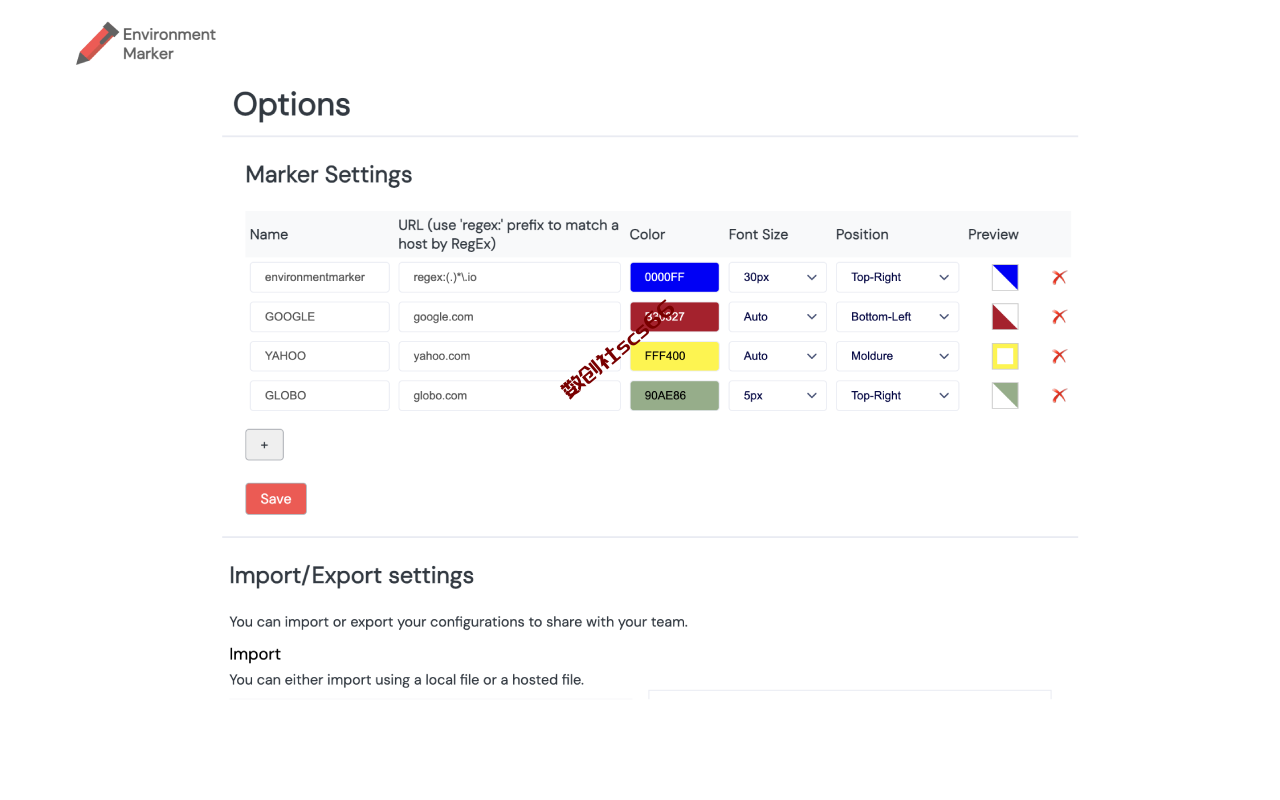
Task: Add a new marker with plus button
Action: click(x=264, y=445)
